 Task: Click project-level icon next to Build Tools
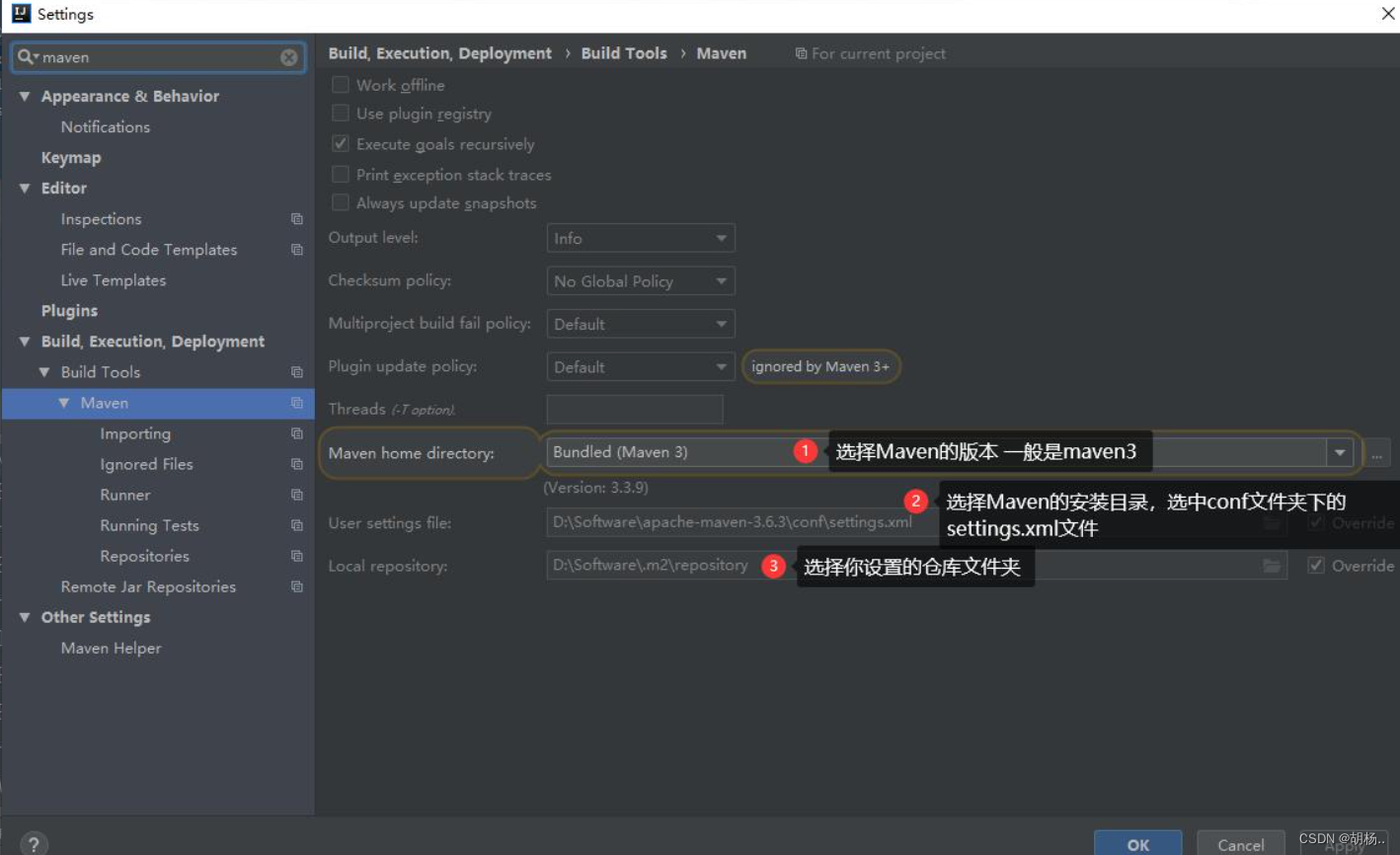click(296, 372)
